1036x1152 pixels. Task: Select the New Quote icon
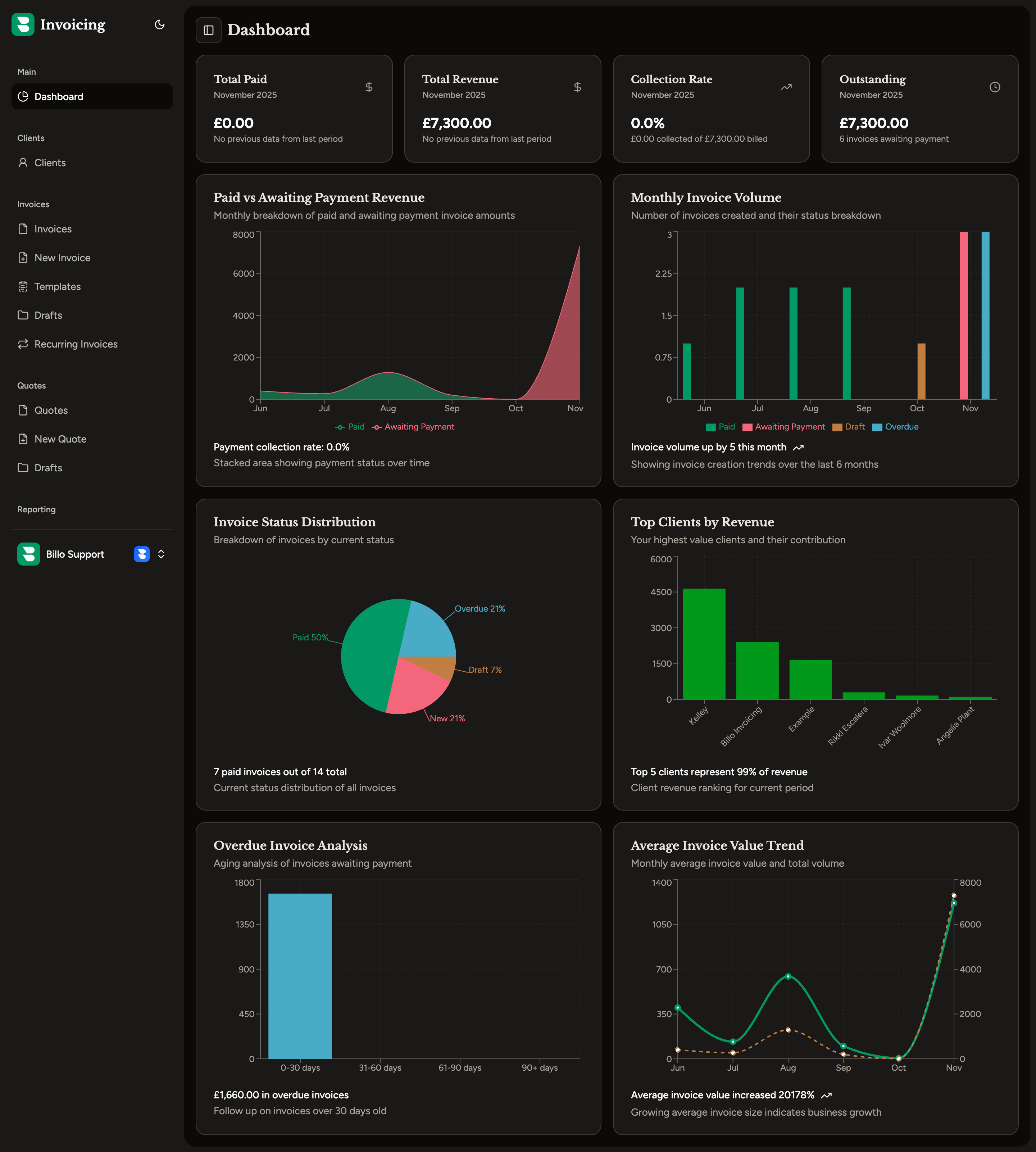click(23, 439)
